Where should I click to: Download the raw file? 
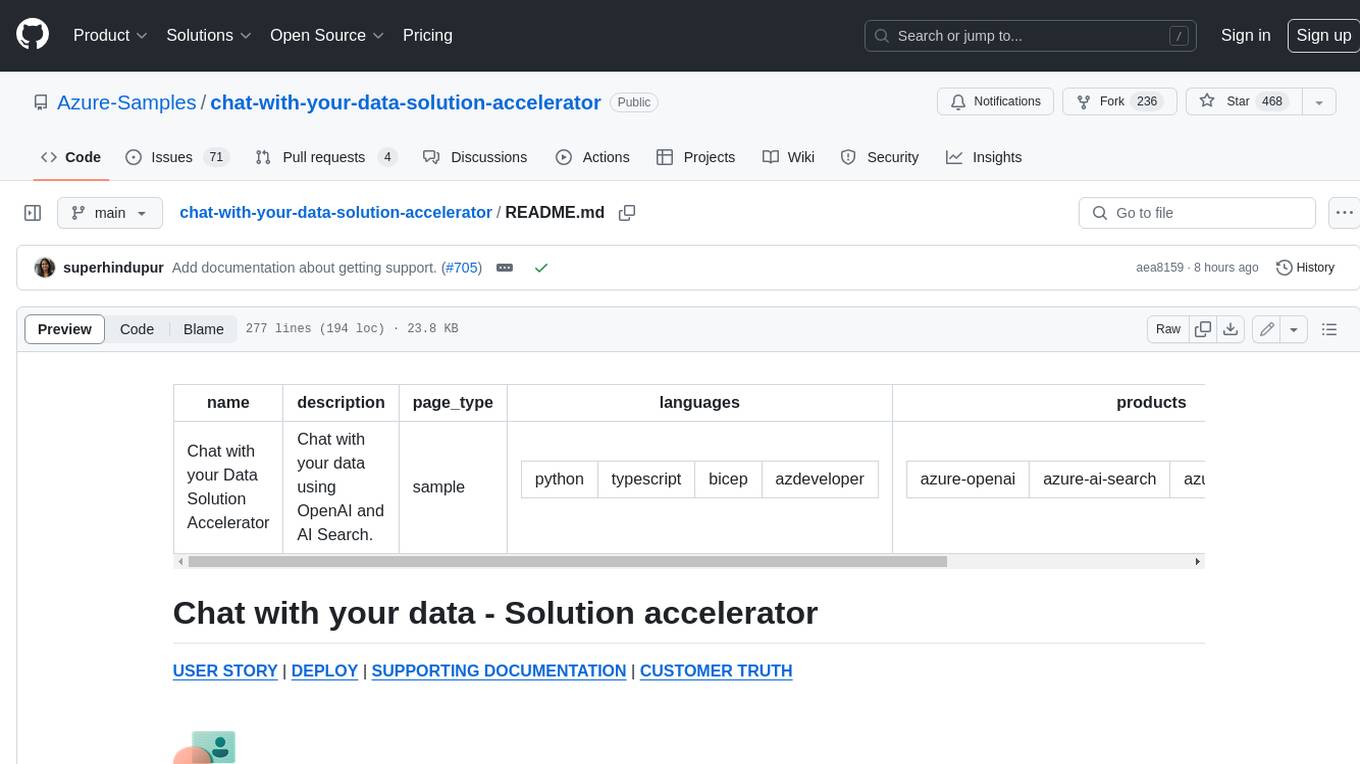[1231, 329]
